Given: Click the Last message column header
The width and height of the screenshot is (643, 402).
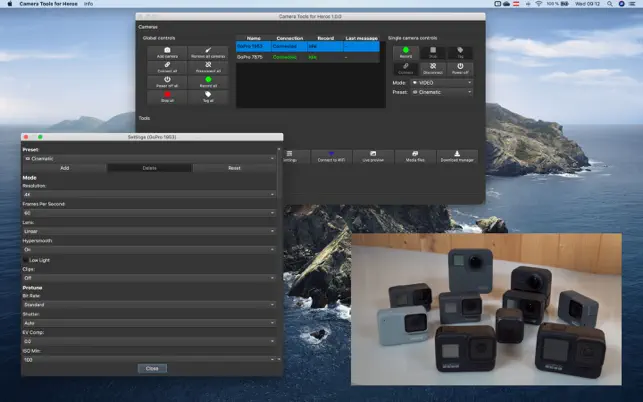Looking at the screenshot, I should pyautogui.click(x=361, y=38).
